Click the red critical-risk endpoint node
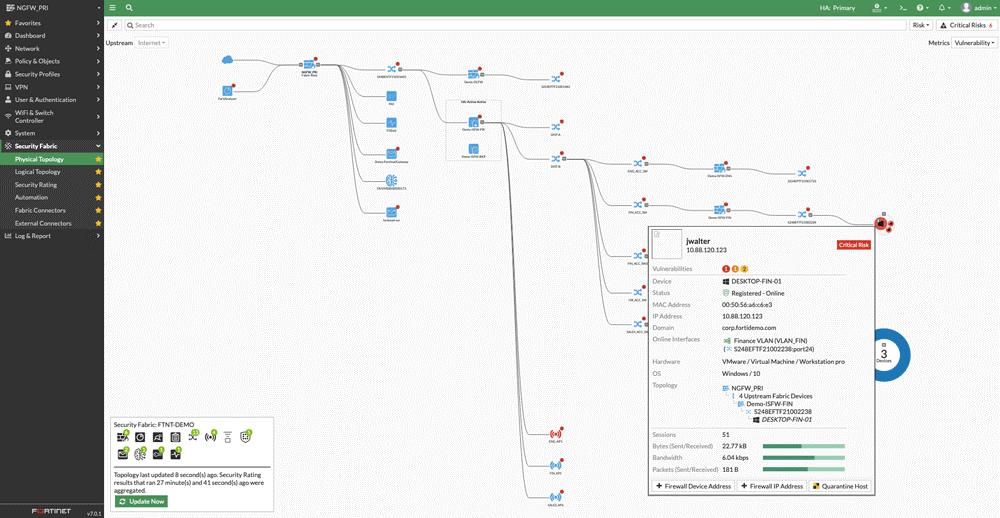The image size is (1000, 518). (880, 223)
